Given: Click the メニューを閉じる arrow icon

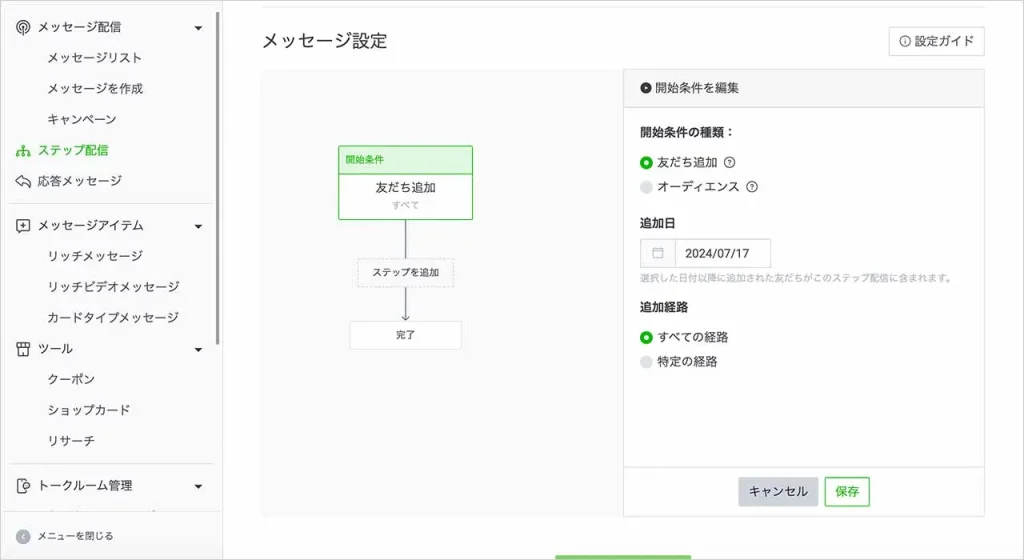Looking at the screenshot, I should (x=23, y=537).
